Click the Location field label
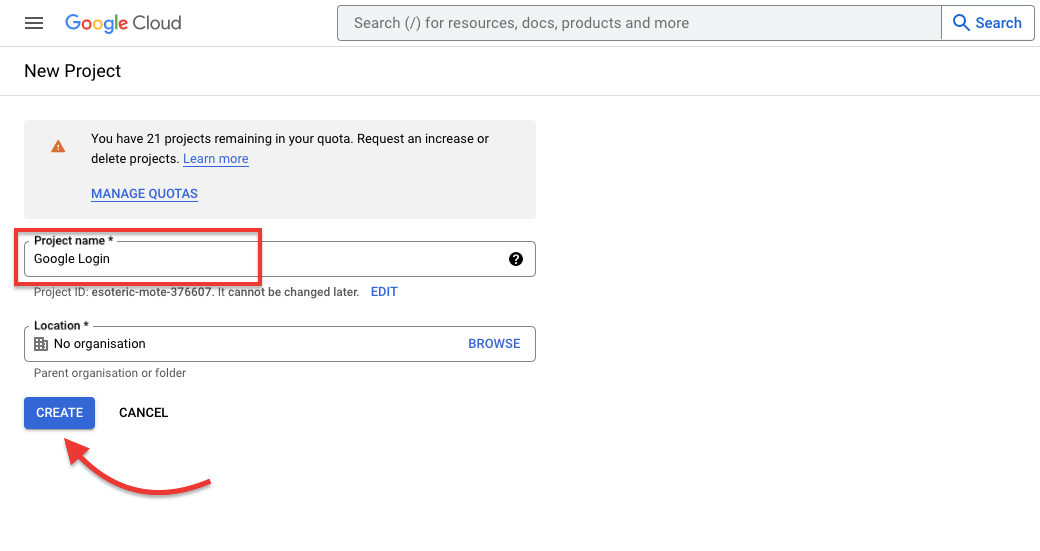The height and width of the screenshot is (551, 1040). [x=61, y=326]
